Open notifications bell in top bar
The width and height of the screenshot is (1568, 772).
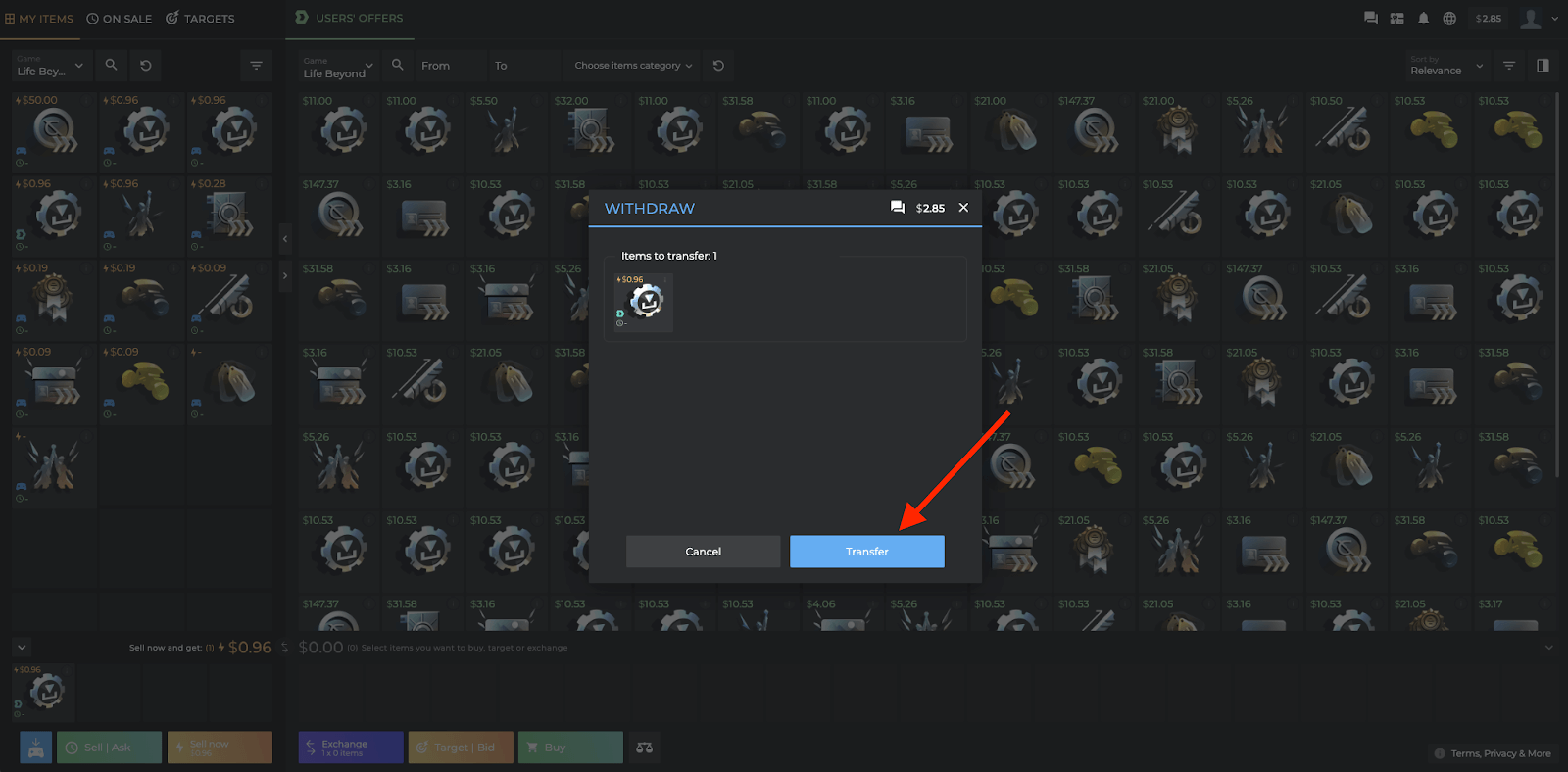point(1423,19)
